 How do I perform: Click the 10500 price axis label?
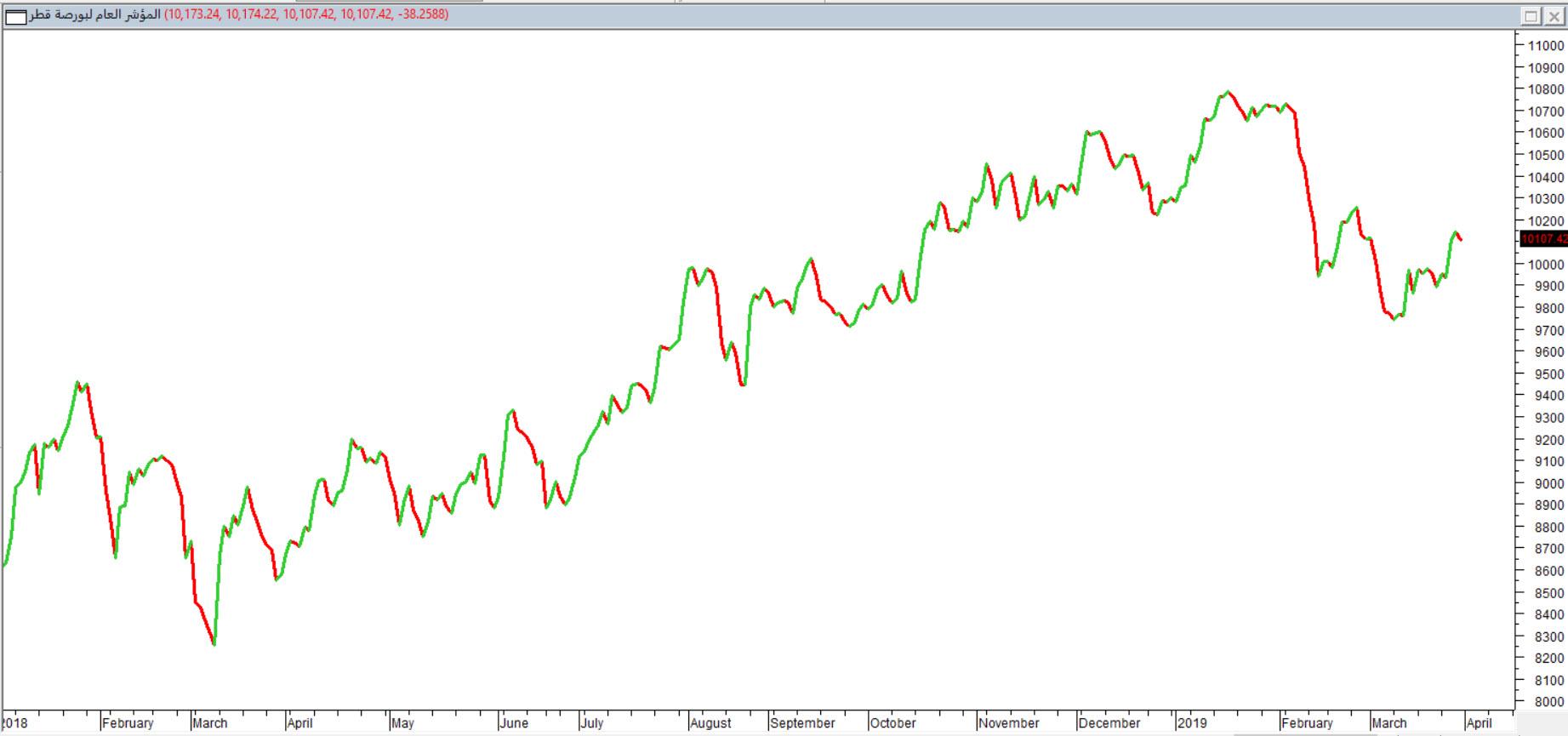click(x=1546, y=156)
